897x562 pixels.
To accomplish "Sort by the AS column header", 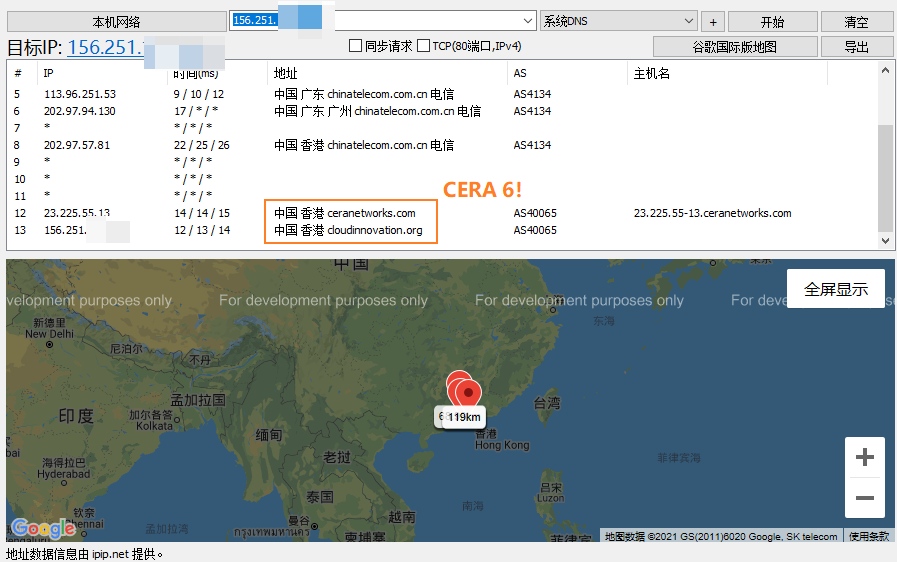I will point(520,73).
